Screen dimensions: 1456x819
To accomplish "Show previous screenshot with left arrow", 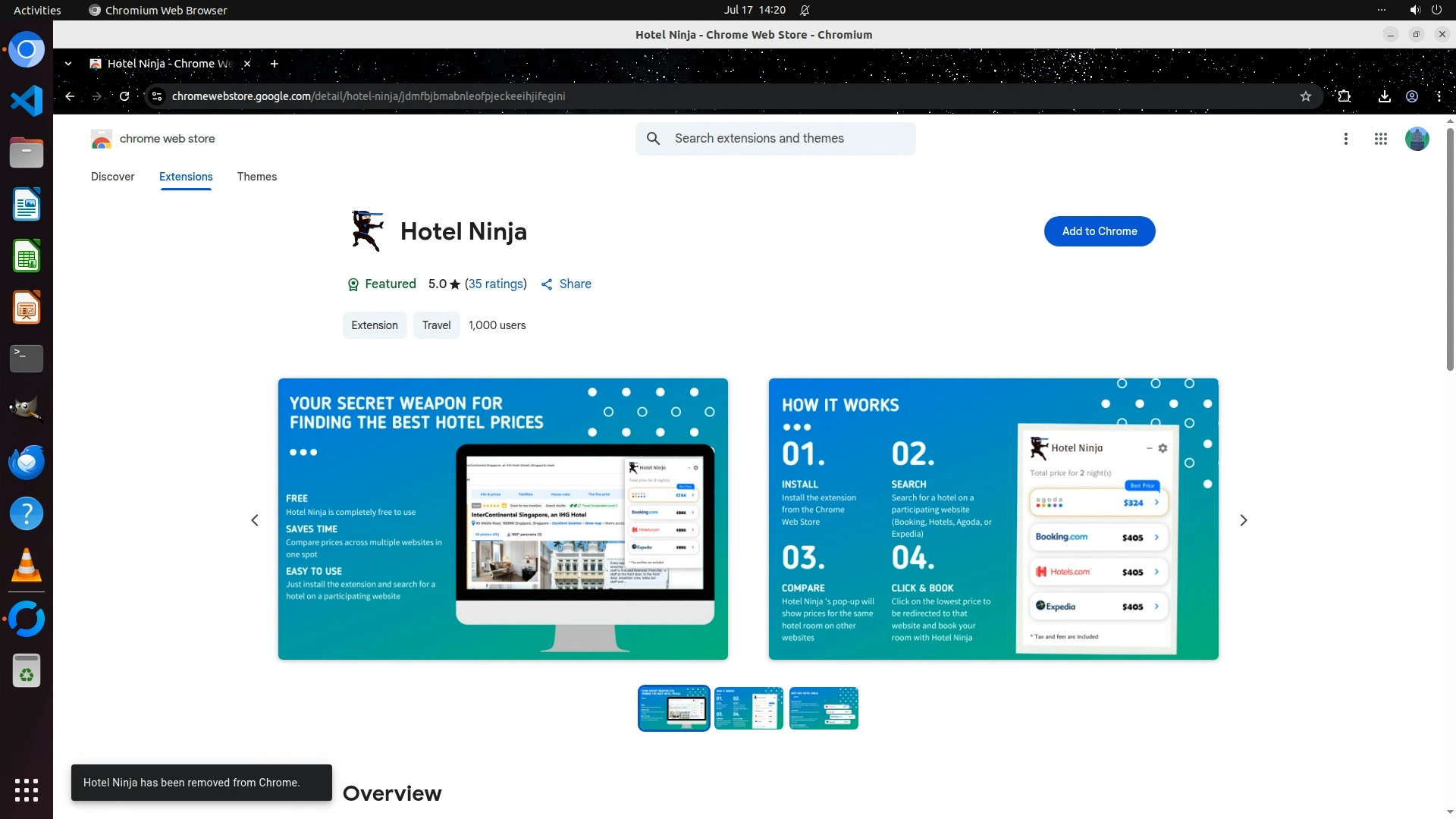I will [255, 520].
